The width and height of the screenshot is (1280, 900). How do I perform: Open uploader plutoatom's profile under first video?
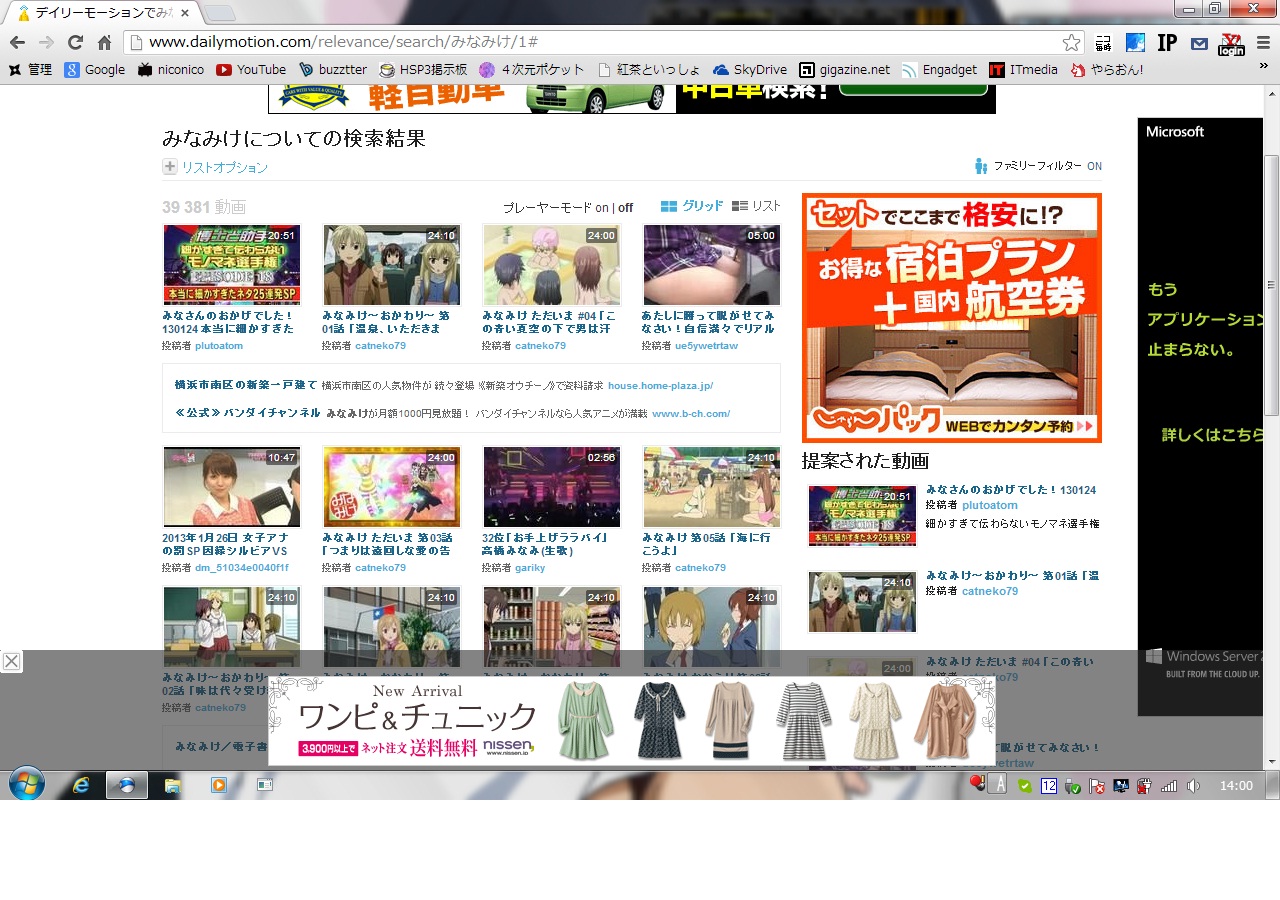(x=219, y=346)
